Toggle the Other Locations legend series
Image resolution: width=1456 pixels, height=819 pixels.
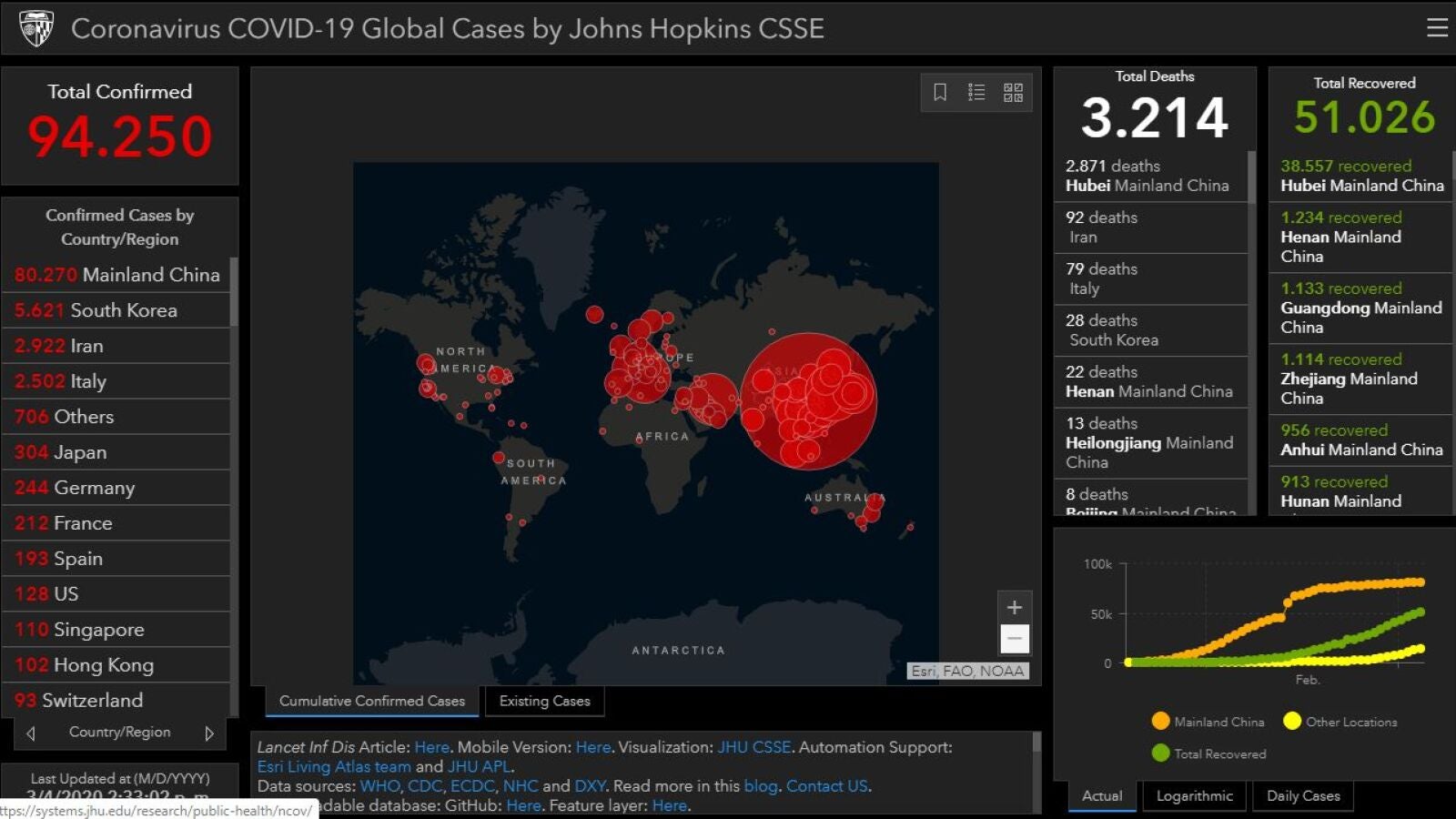pyautogui.click(x=1340, y=722)
